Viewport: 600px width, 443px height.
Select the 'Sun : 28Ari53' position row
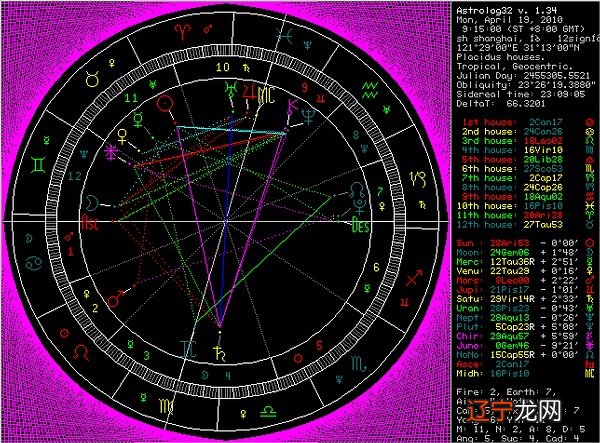point(525,243)
